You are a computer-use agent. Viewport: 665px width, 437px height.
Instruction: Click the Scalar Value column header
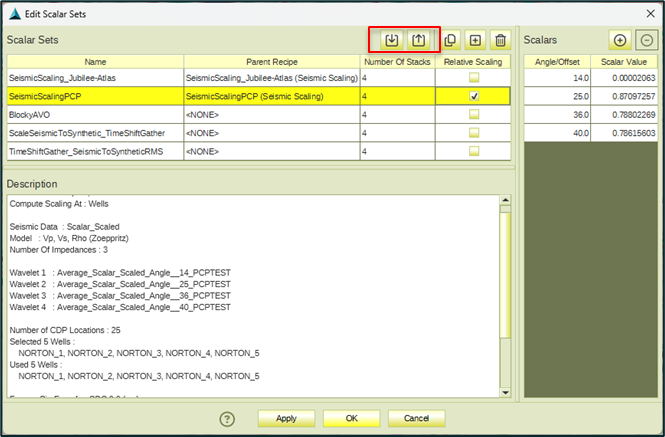[624, 62]
